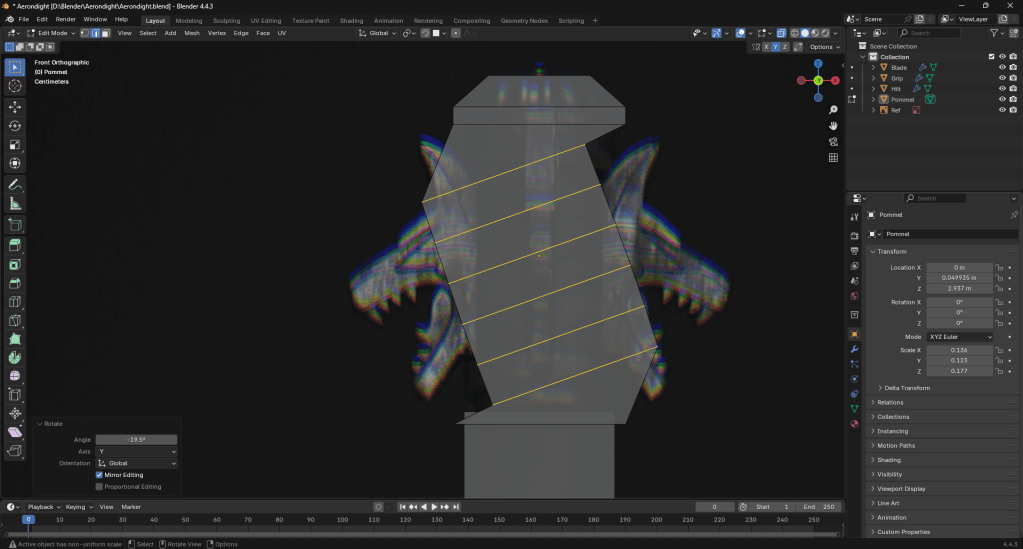Switch to face select mode
Image resolution: width=1023 pixels, height=549 pixels.
[106, 33]
